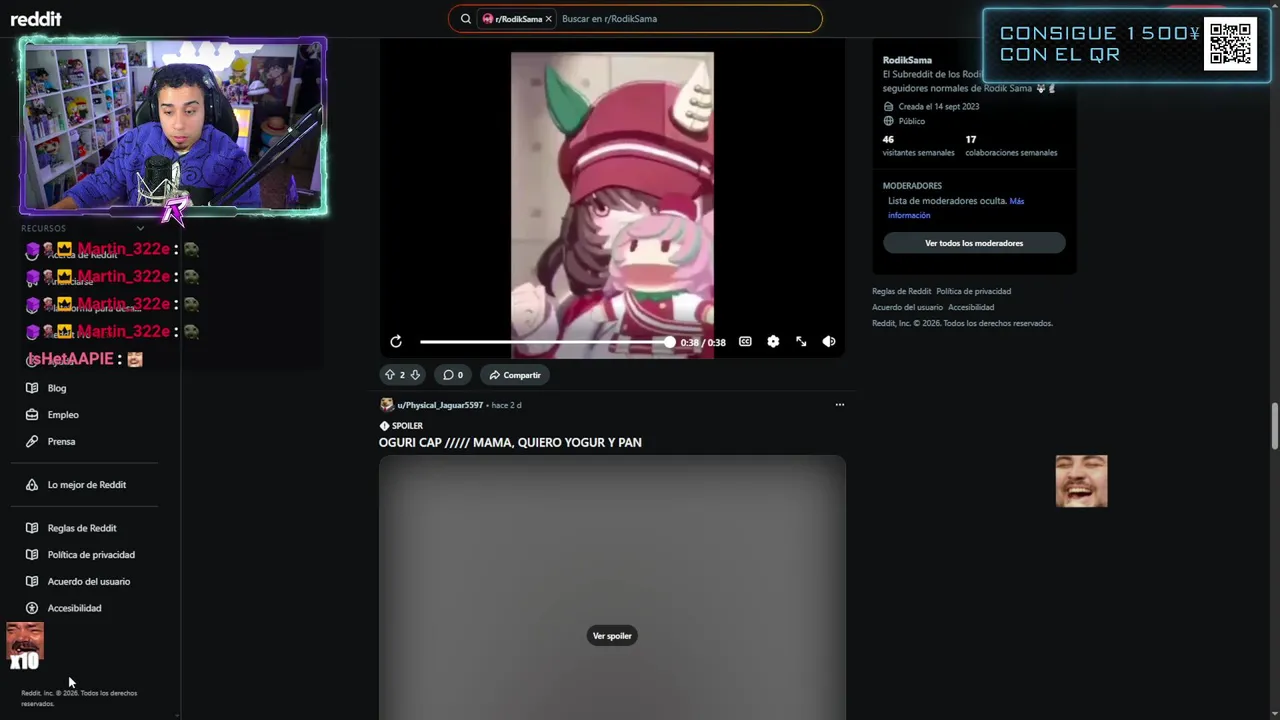Seek on the video progress bar

545,342
